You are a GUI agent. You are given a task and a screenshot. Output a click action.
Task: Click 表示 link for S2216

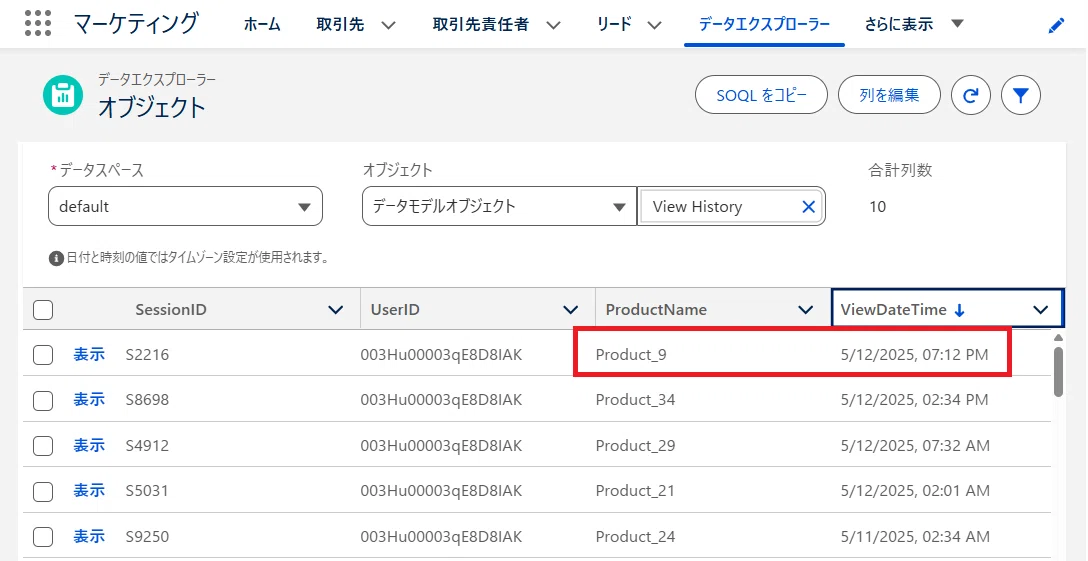pos(89,355)
